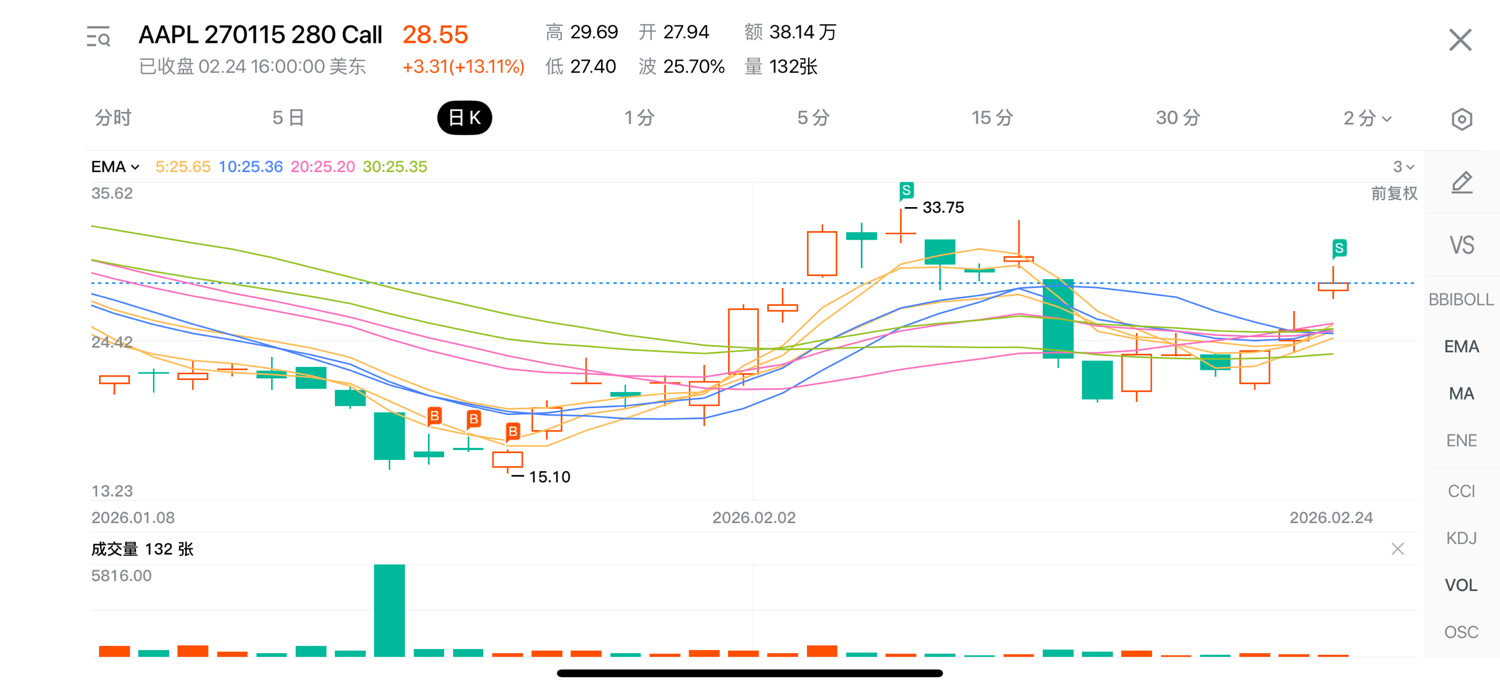This screenshot has height=690, width=1500.
Task: Click the 15.10 low price label
Action: click(549, 477)
